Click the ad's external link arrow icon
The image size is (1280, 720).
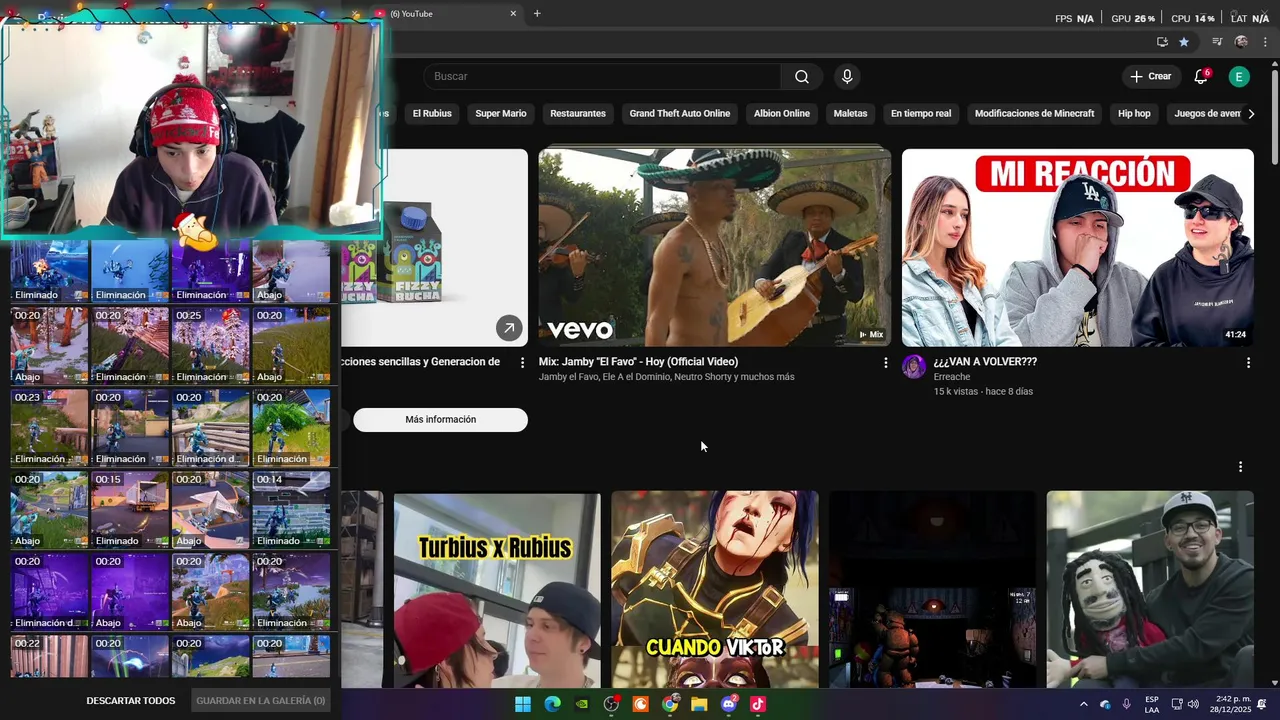click(x=509, y=328)
